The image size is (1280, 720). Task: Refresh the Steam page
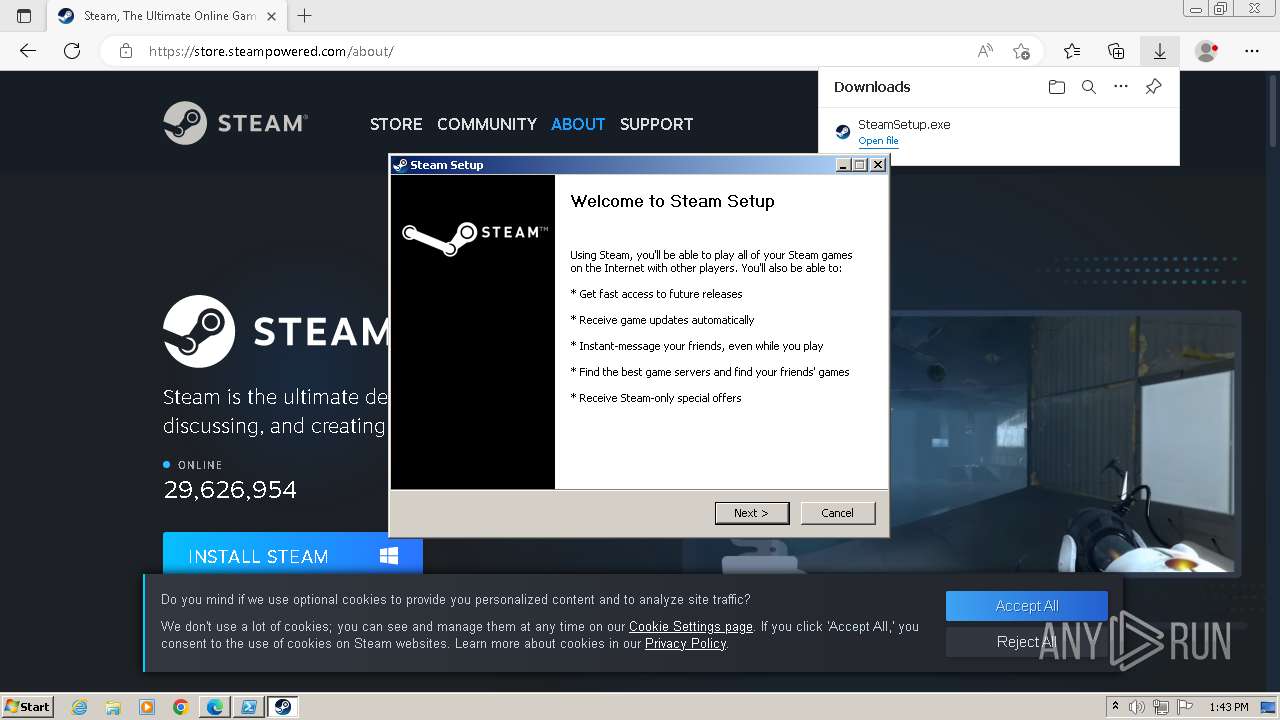click(72, 51)
